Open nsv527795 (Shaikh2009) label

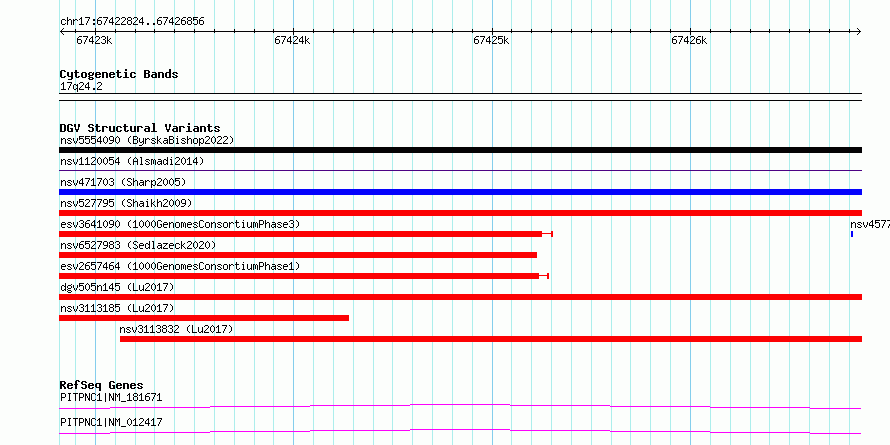point(126,203)
